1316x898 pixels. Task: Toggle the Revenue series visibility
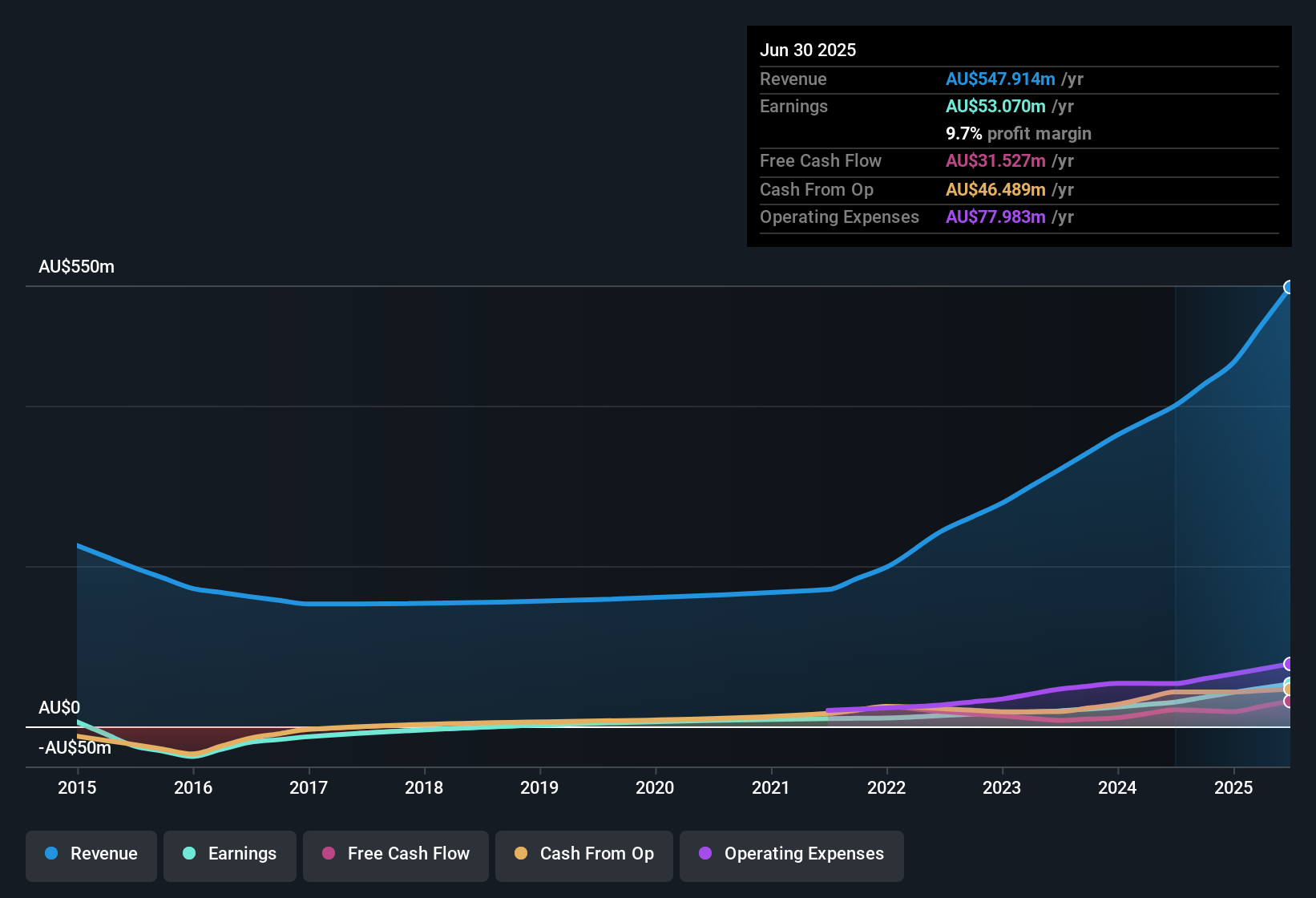pyautogui.click(x=91, y=855)
